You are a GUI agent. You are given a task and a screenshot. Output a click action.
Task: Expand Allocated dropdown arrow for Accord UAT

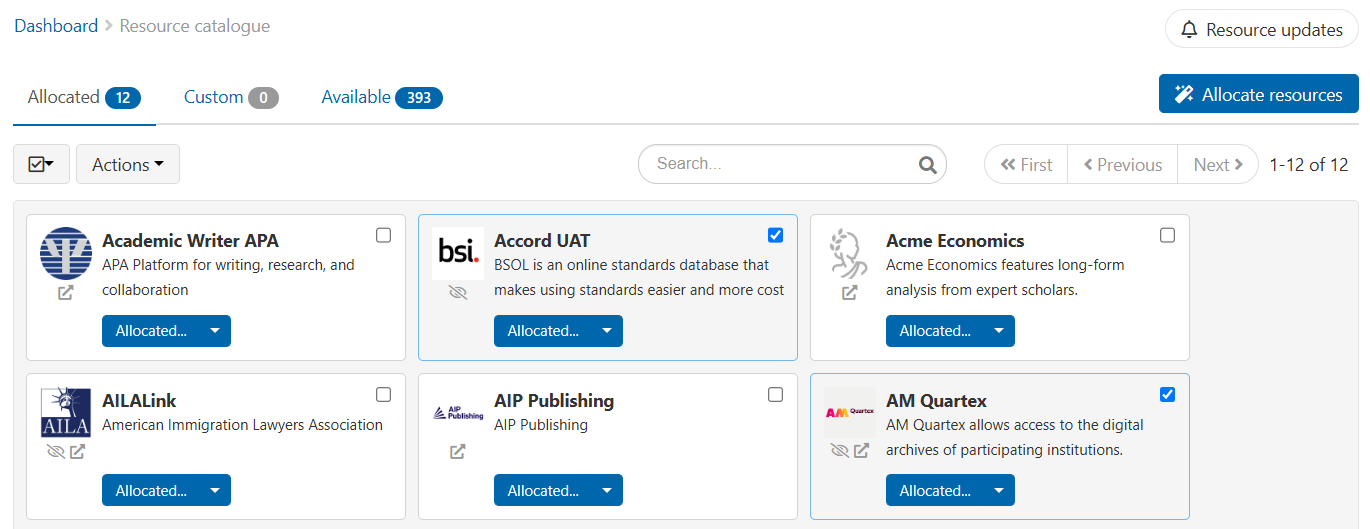click(607, 331)
